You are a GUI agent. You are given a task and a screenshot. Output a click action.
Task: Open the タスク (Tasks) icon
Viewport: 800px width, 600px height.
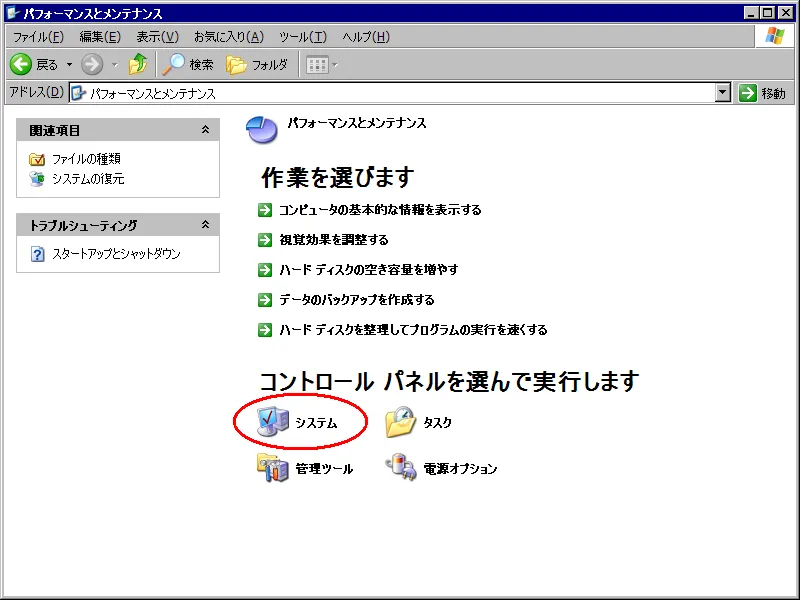coord(420,421)
